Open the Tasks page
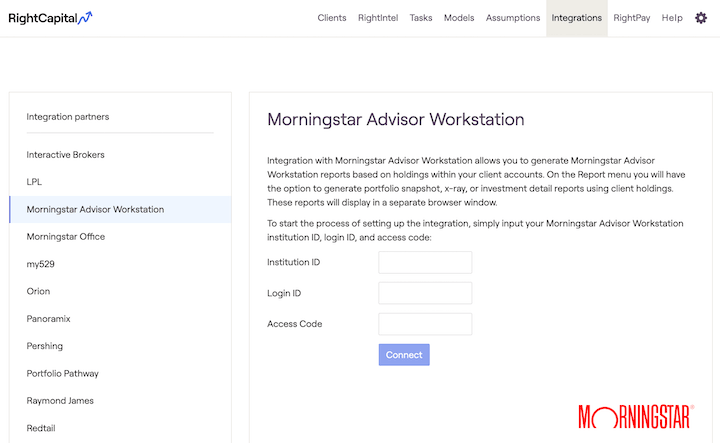The image size is (720, 443). pyautogui.click(x=421, y=18)
